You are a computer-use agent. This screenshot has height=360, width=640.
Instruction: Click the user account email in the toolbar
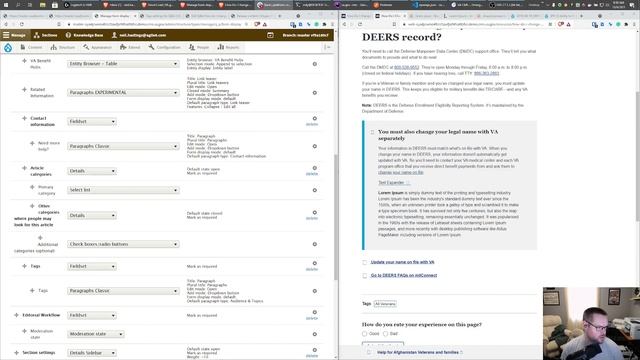pos(139,35)
